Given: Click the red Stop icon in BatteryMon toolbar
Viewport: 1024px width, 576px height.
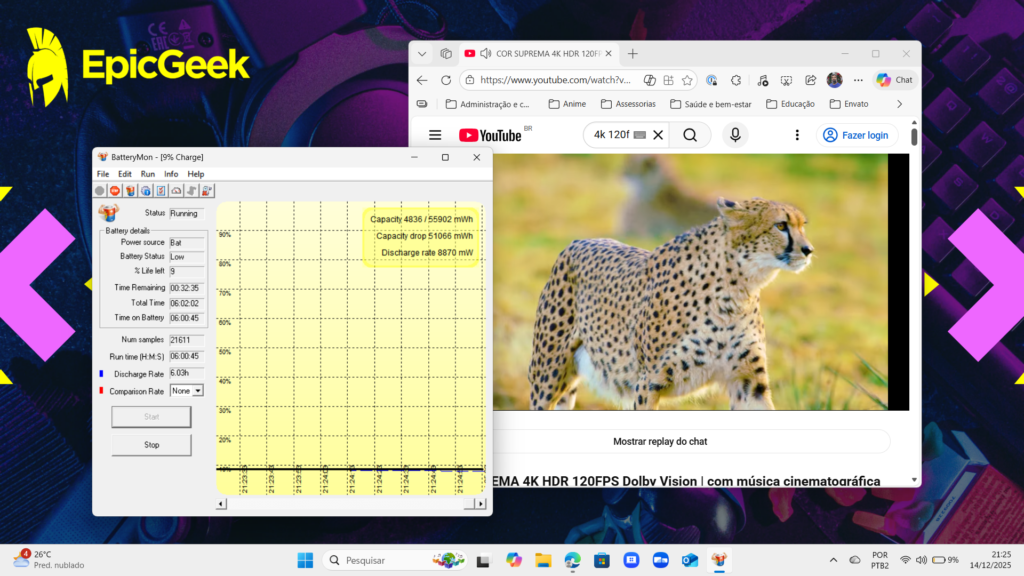Looking at the screenshot, I should 115,190.
